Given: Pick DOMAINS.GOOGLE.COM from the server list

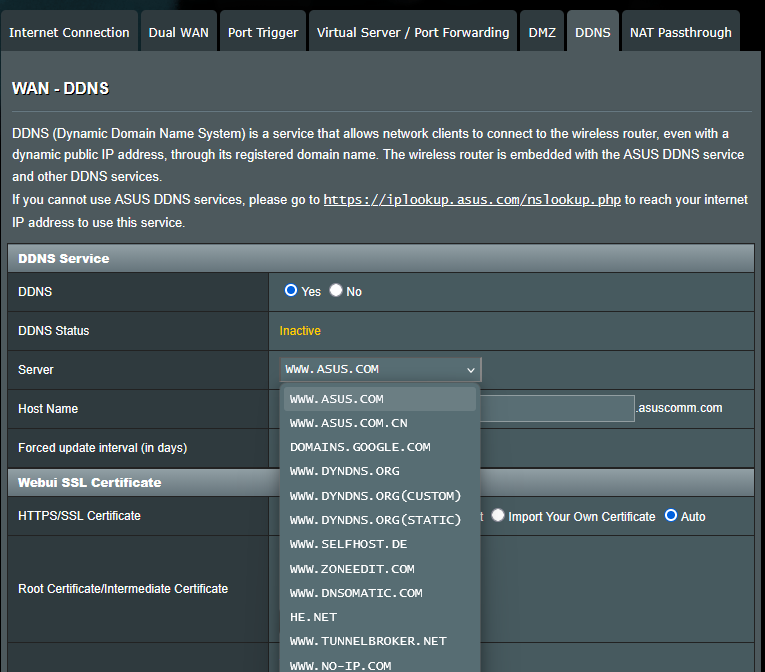Looking at the screenshot, I should coord(360,447).
